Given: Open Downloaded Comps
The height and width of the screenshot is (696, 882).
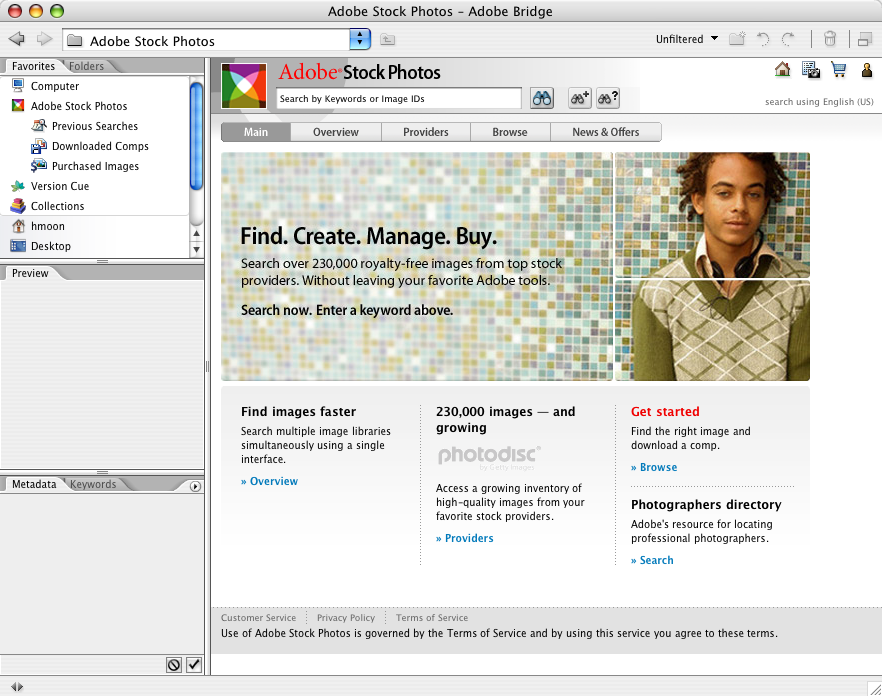Looking at the screenshot, I should pos(100,146).
